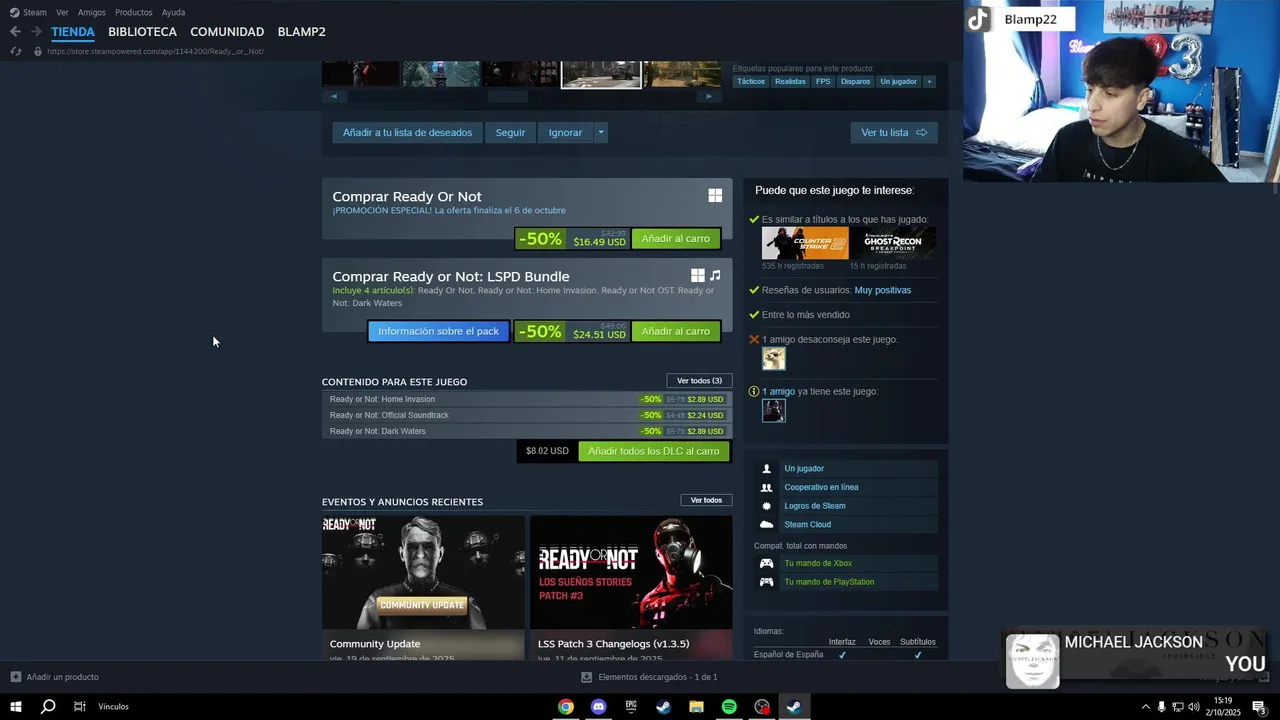Image resolution: width=1280 pixels, height=720 pixels.
Task: Click the Windows icon on LSPD Bundle
Action: click(x=697, y=275)
